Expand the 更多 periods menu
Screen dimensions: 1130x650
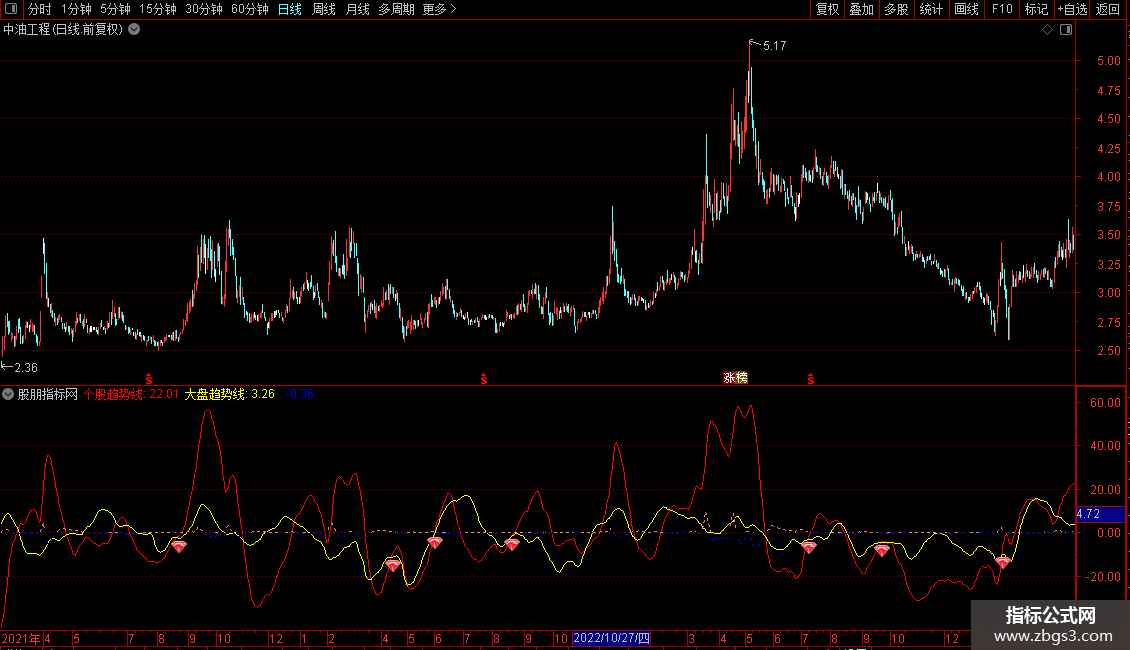click(440, 9)
